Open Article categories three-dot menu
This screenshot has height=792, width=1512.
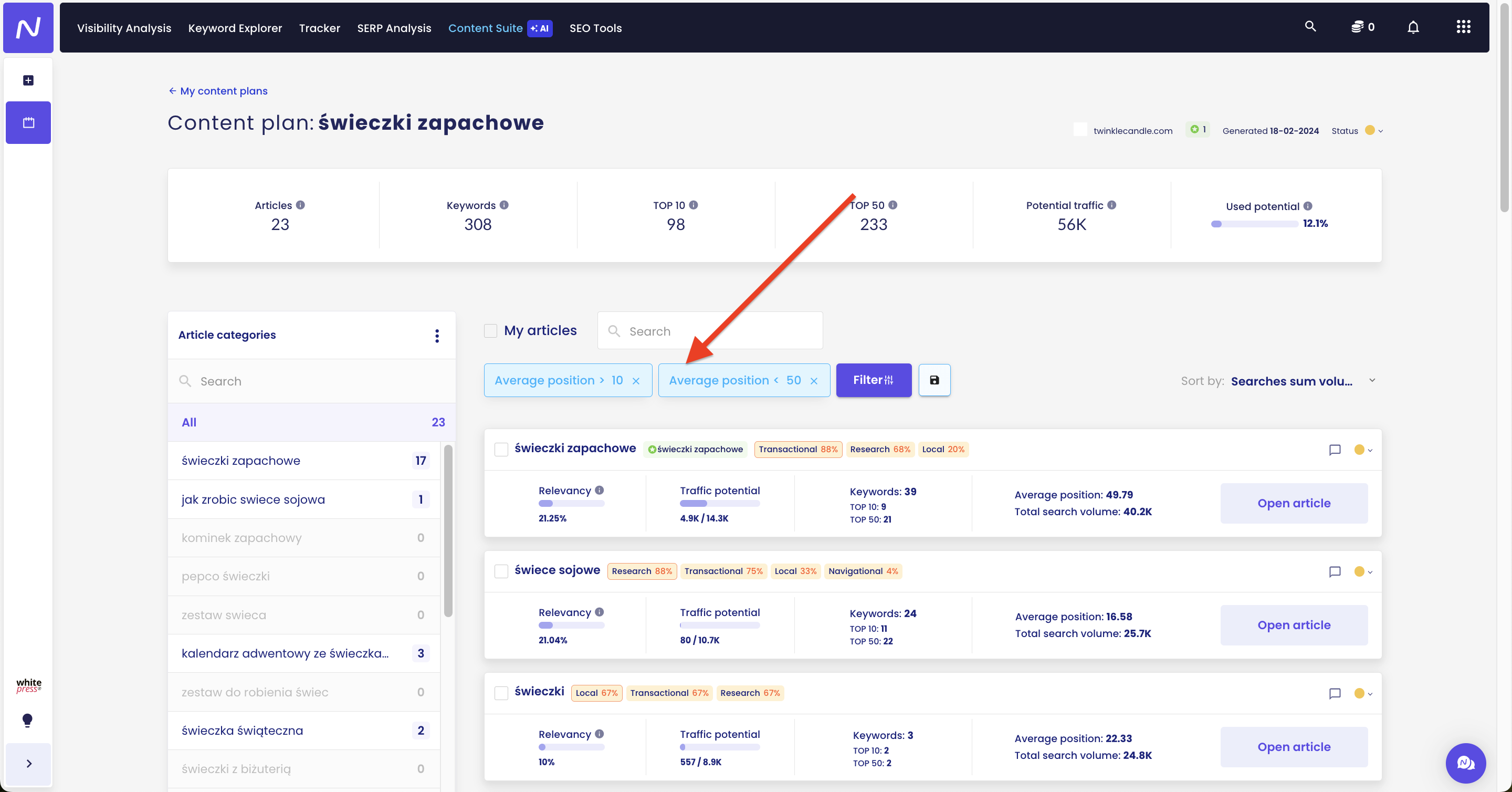tap(437, 335)
